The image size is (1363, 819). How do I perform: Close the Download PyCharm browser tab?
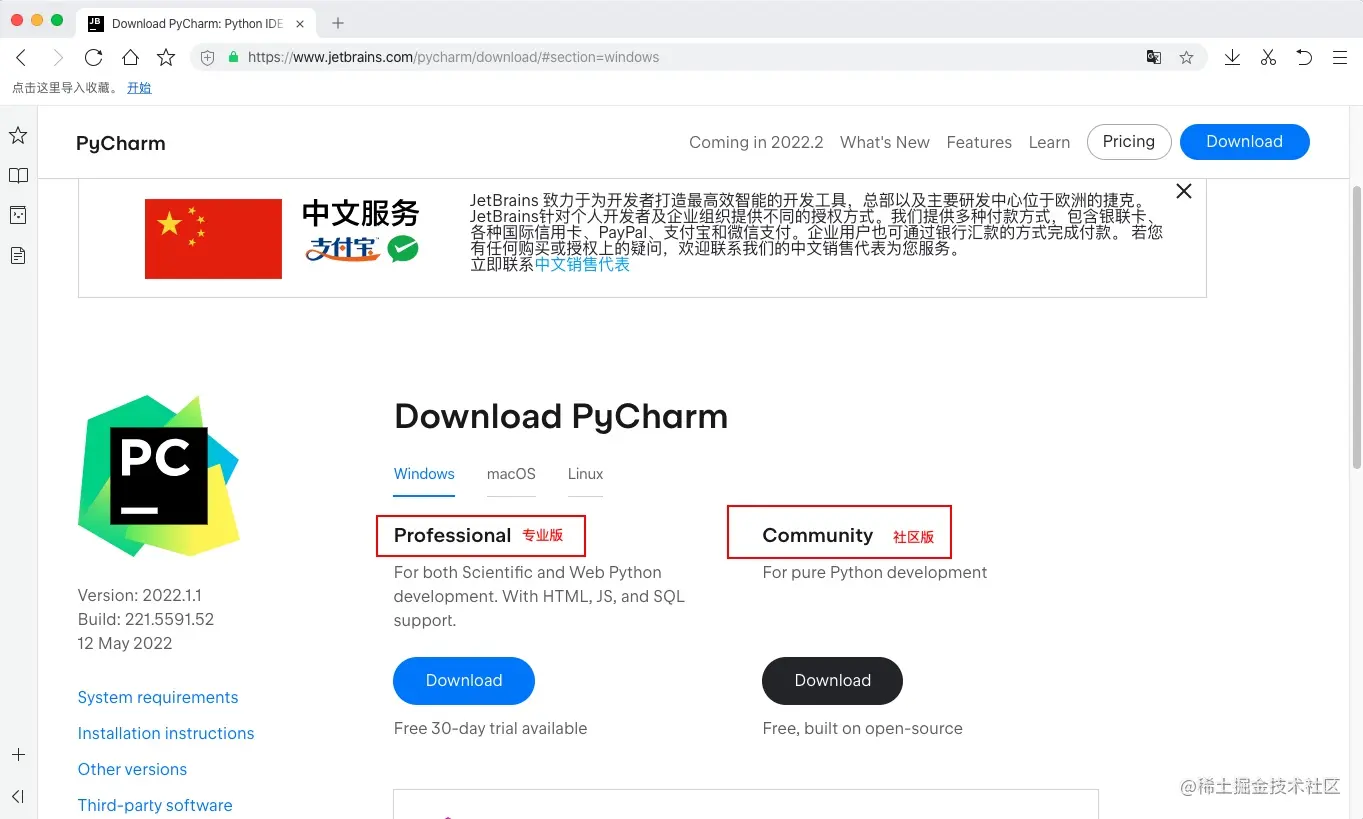[x=300, y=23]
